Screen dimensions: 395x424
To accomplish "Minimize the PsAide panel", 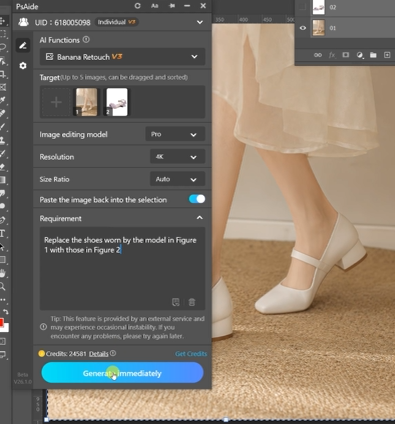I will [187, 6].
